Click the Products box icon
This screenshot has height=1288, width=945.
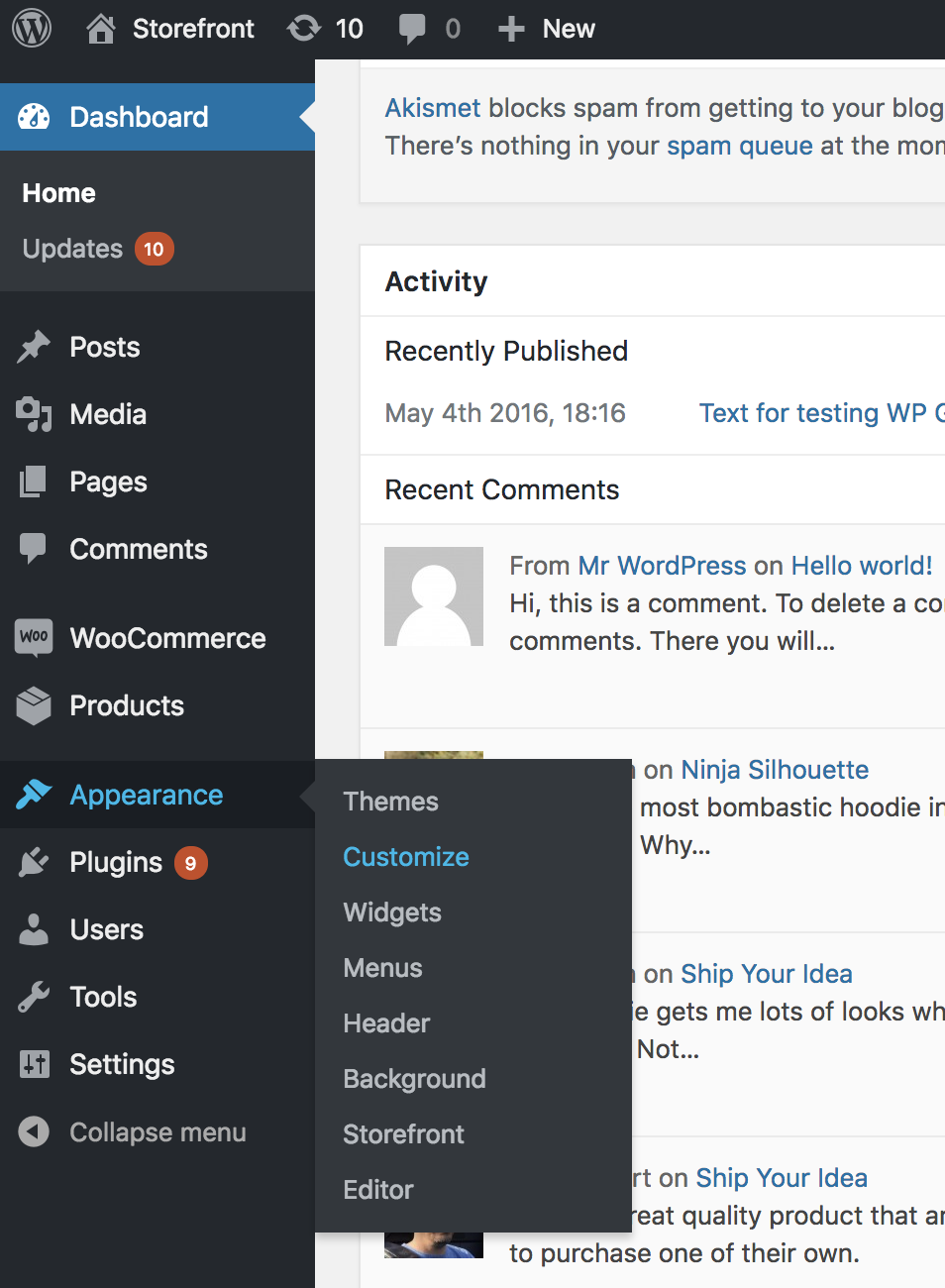[x=34, y=705]
